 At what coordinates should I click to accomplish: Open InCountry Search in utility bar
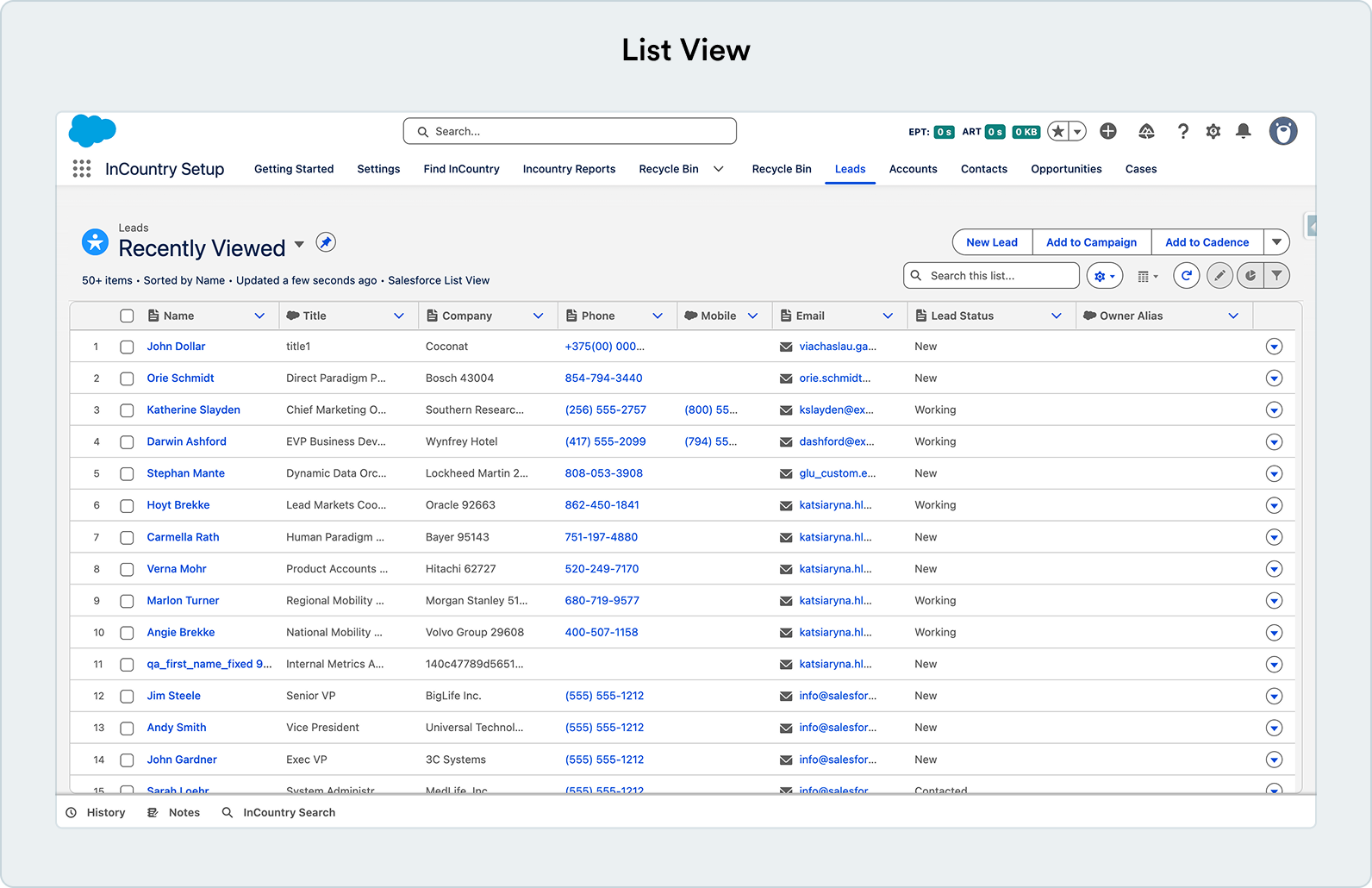click(x=279, y=813)
